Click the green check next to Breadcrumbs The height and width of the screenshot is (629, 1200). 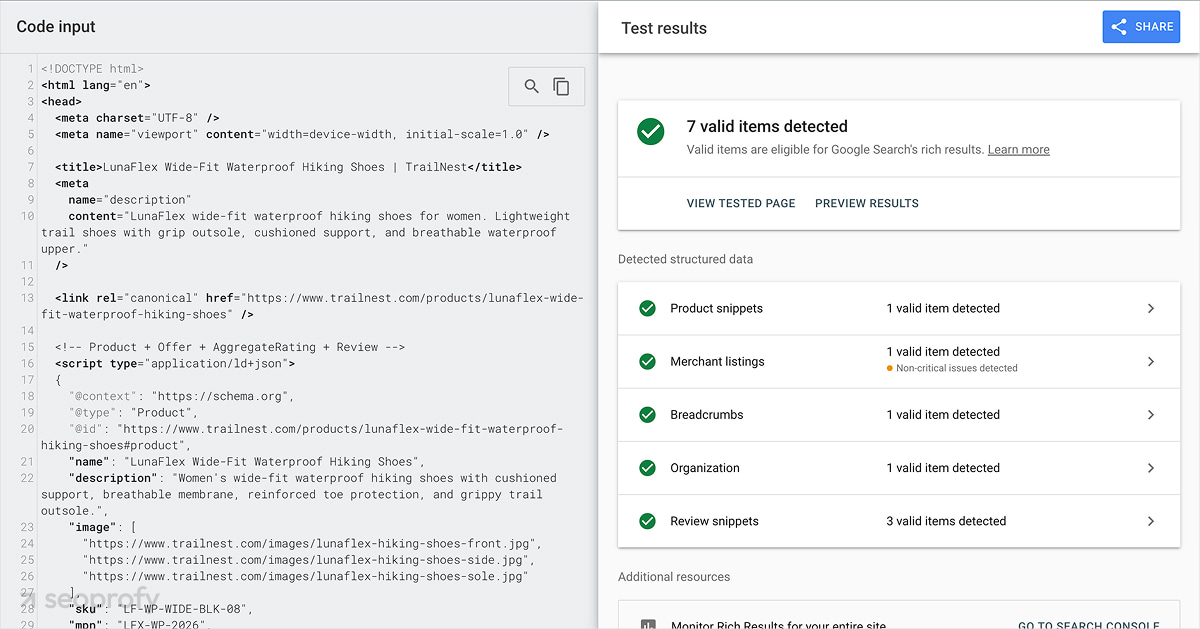647,414
